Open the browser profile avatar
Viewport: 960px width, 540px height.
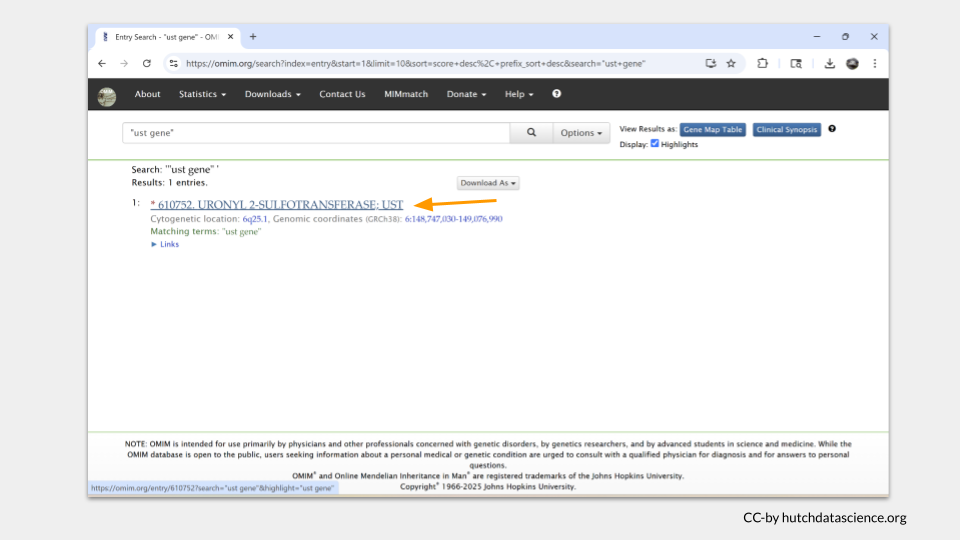point(852,64)
